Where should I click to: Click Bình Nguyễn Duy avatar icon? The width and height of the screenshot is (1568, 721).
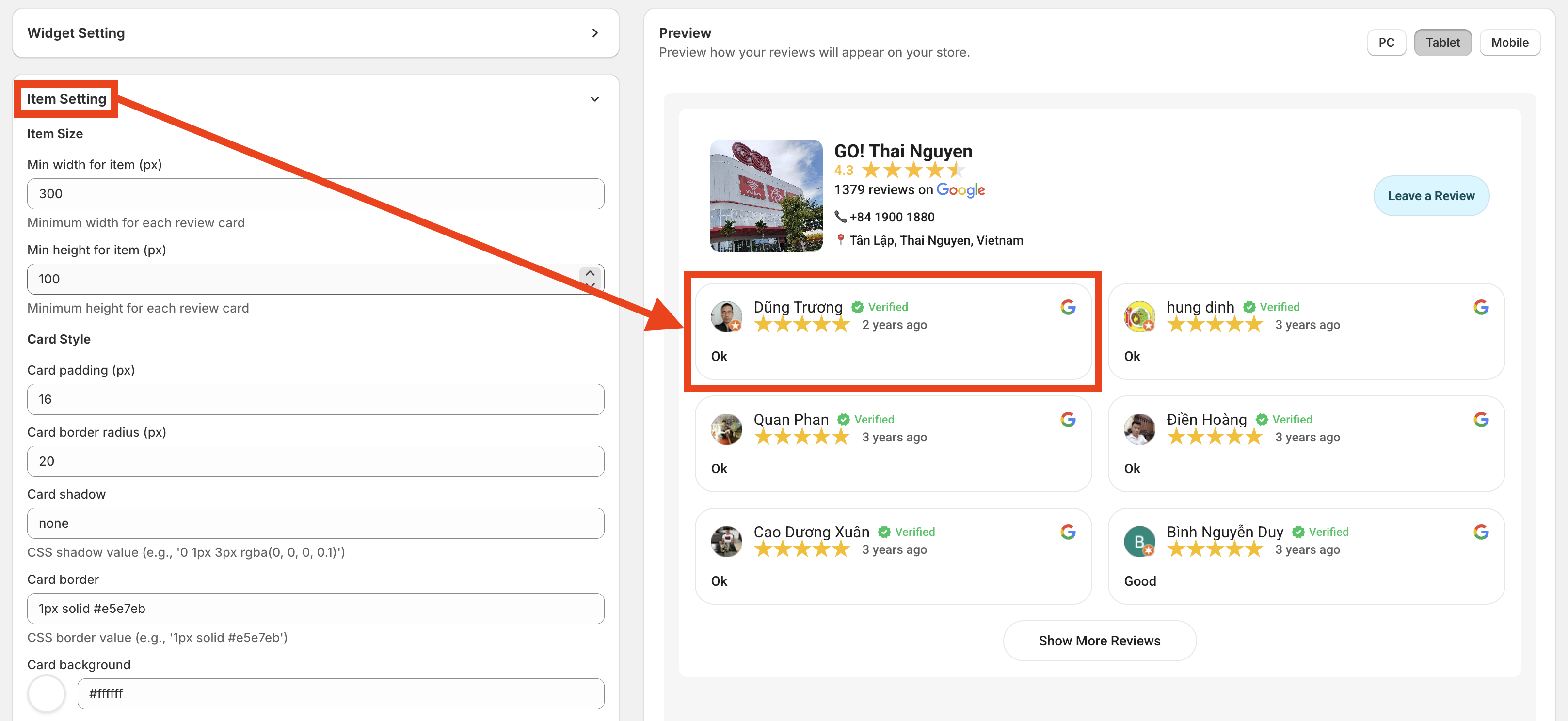(x=1139, y=542)
